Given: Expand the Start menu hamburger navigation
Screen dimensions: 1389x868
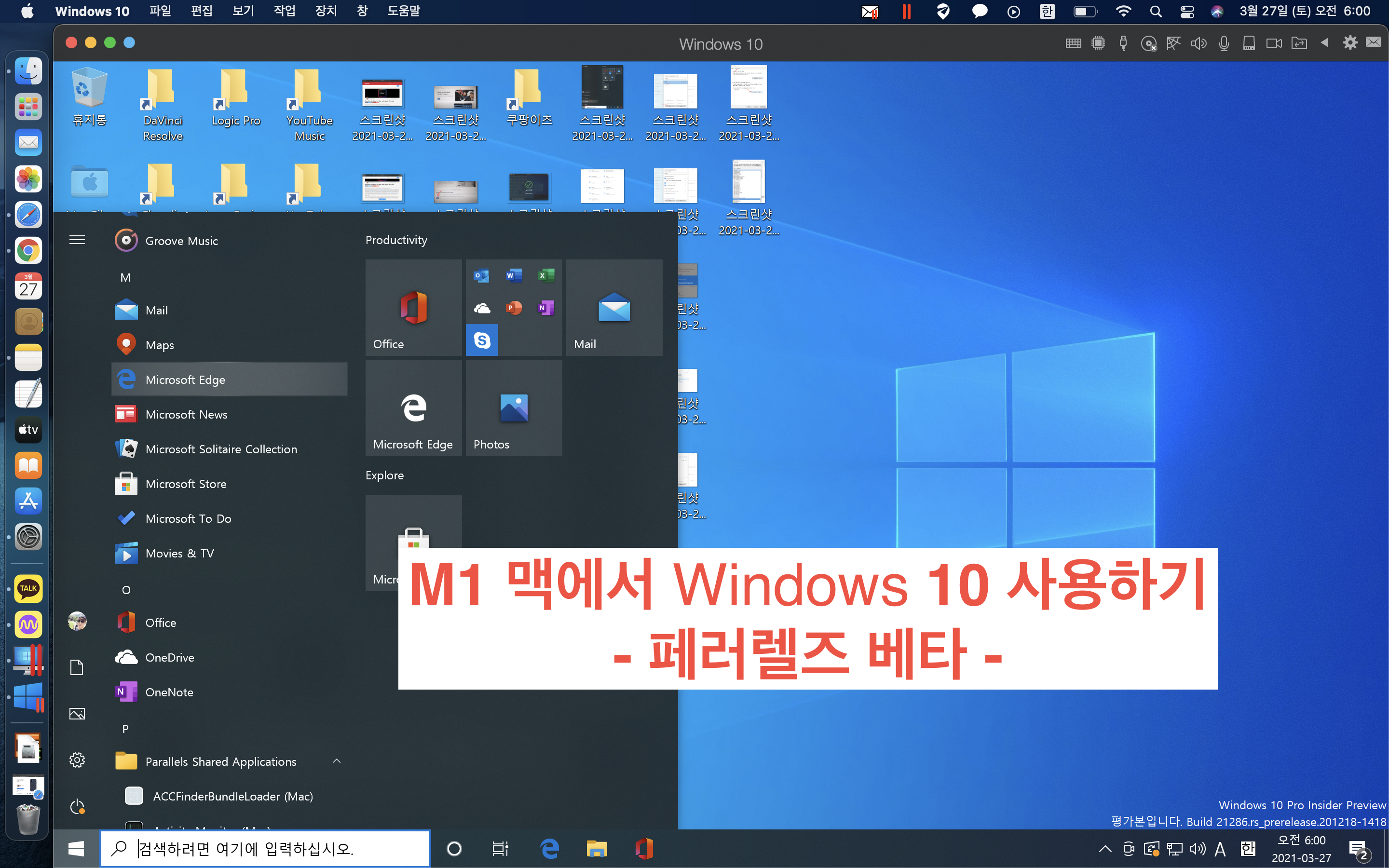Looking at the screenshot, I should pyautogui.click(x=77, y=240).
